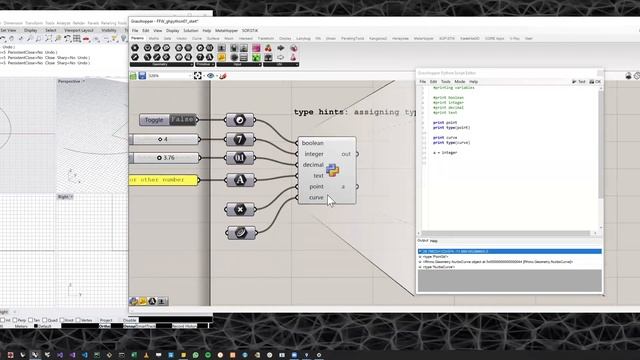Click the Zoom Extents icon on canvas toolbar
Image resolution: width=640 pixels, height=360 pixels.
pyautogui.click(x=198, y=76)
